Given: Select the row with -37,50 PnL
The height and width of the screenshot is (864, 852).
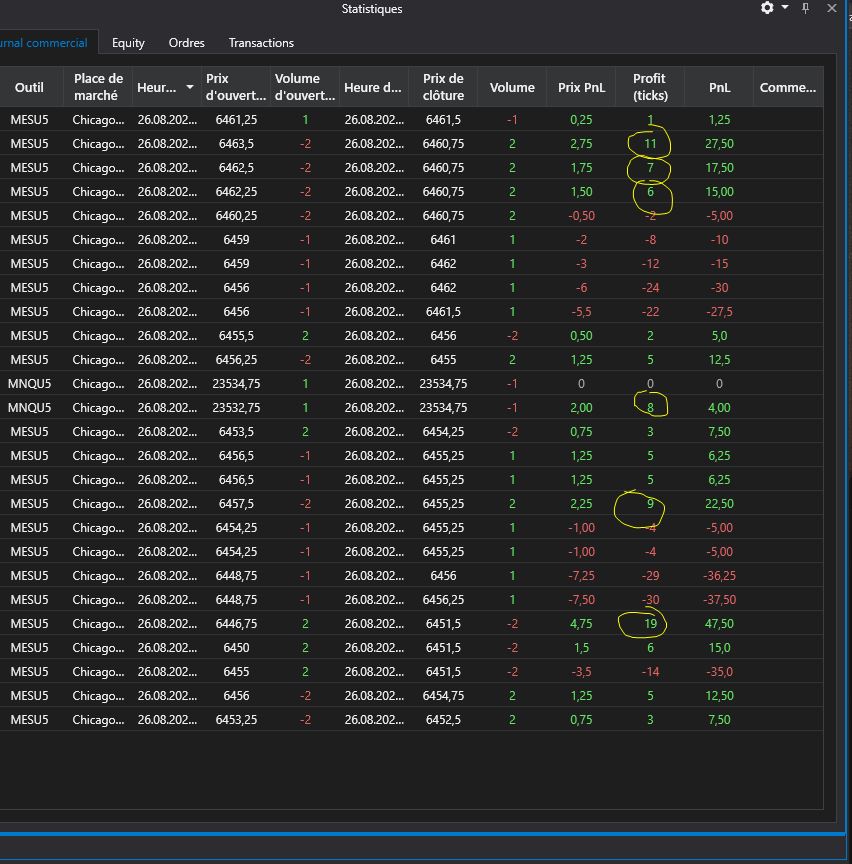Looking at the screenshot, I should 400,600.
